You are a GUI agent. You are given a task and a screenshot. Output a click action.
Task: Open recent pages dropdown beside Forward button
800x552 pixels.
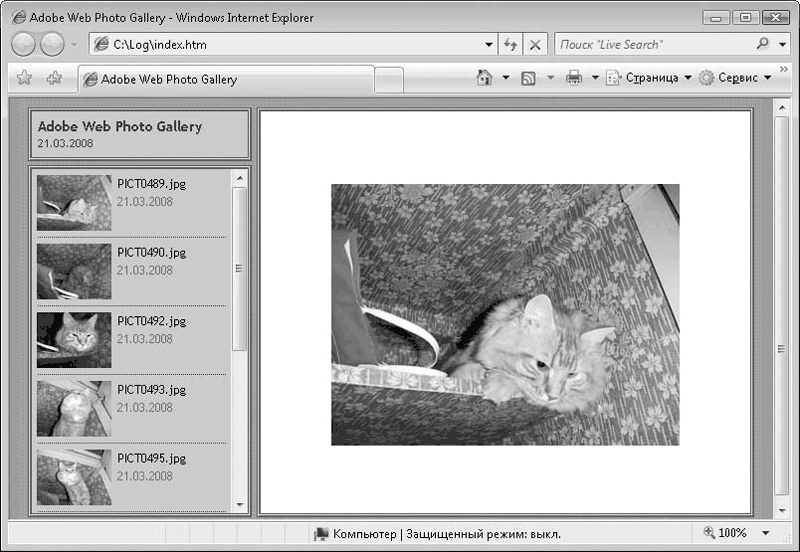(x=74, y=45)
